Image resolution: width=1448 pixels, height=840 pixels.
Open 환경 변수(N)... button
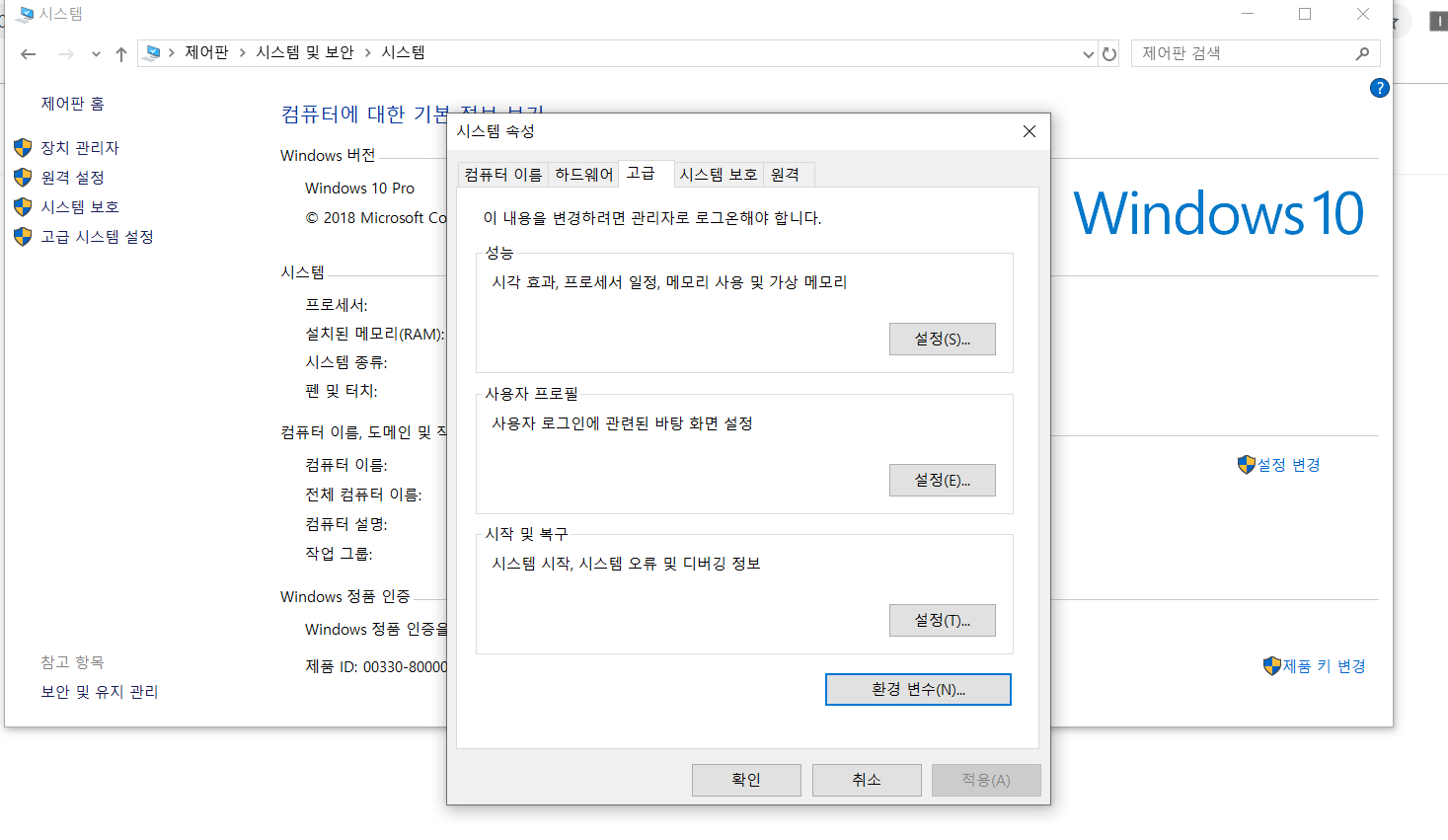[x=918, y=689]
